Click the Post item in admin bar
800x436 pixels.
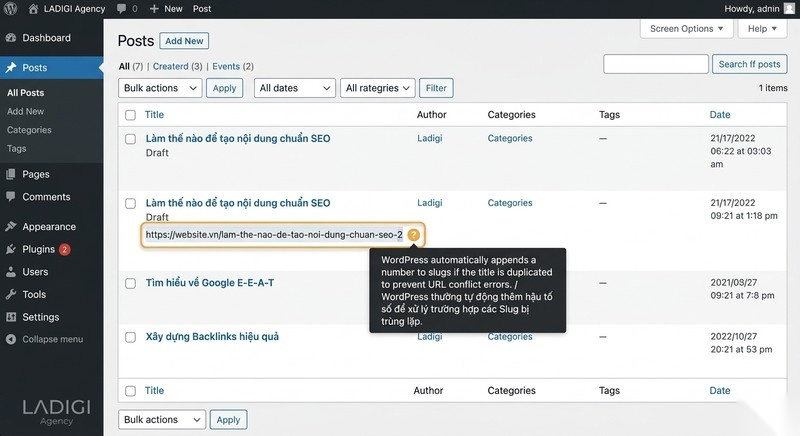(x=202, y=9)
